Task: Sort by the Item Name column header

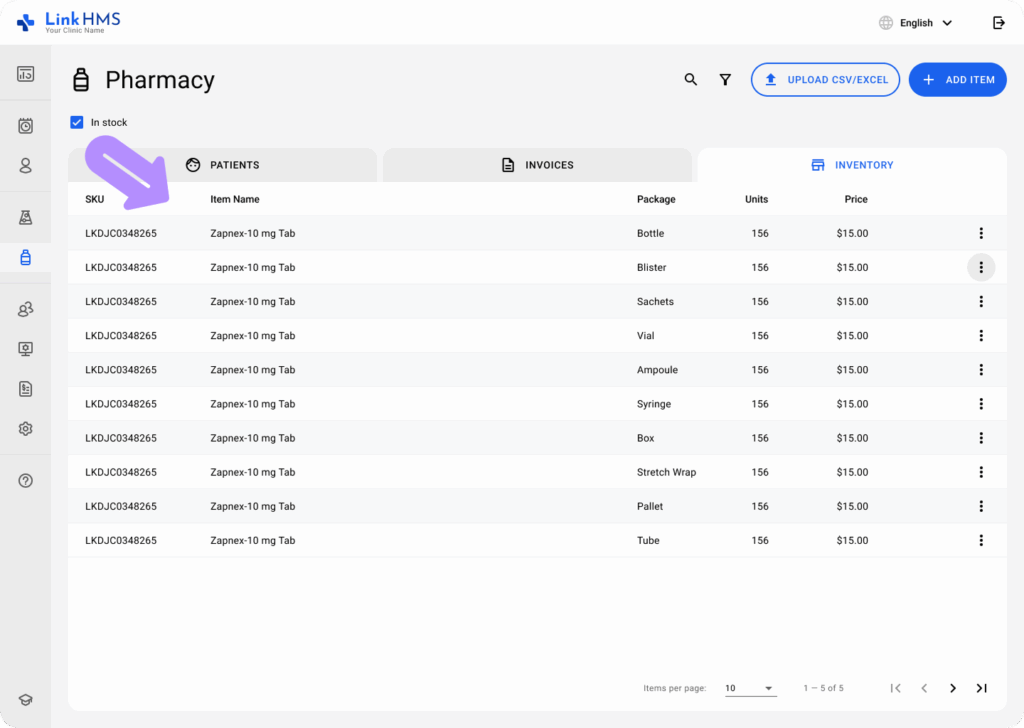Action: [x=235, y=199]
